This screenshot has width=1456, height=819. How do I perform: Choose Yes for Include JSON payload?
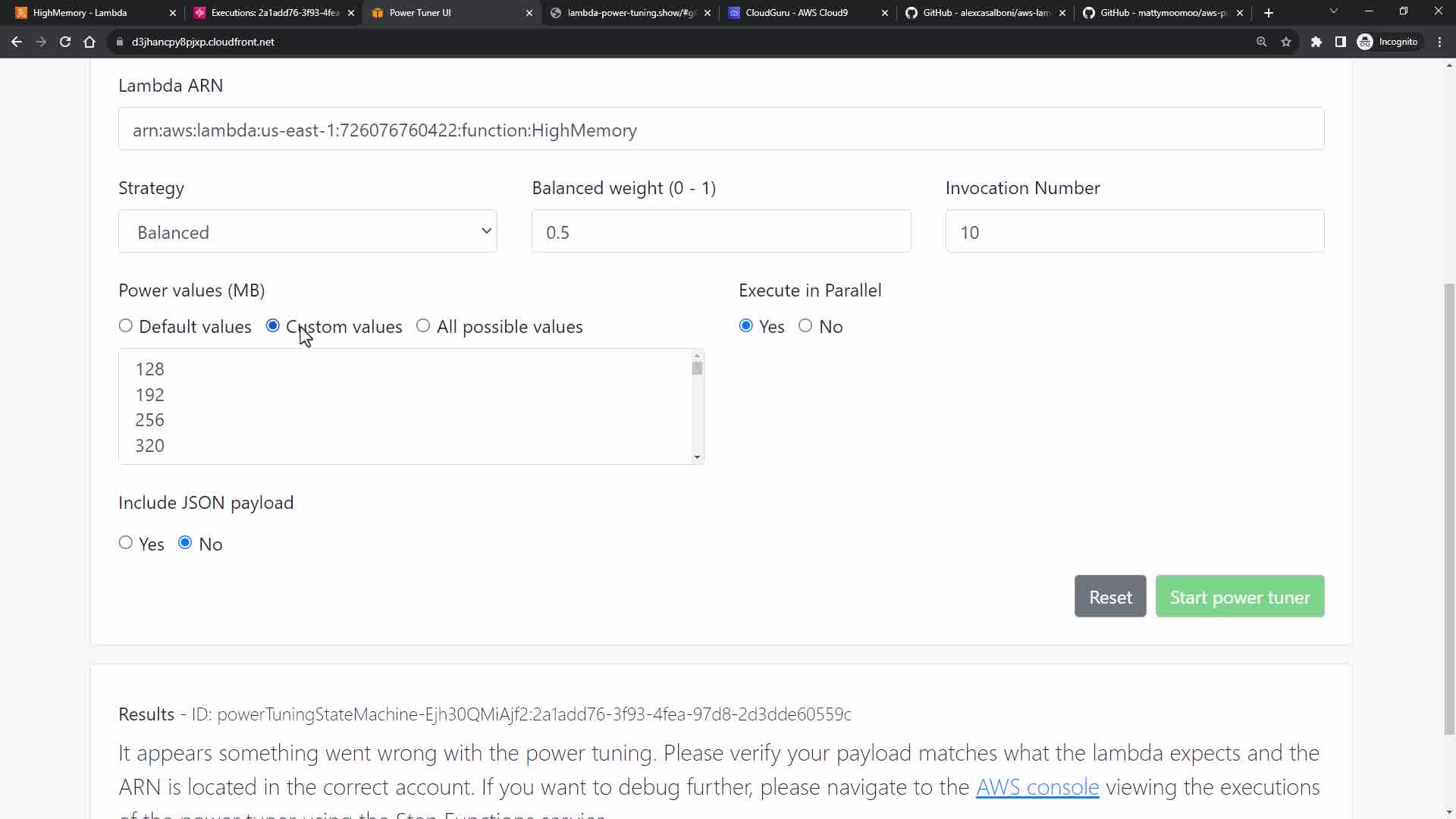(126, 543)
